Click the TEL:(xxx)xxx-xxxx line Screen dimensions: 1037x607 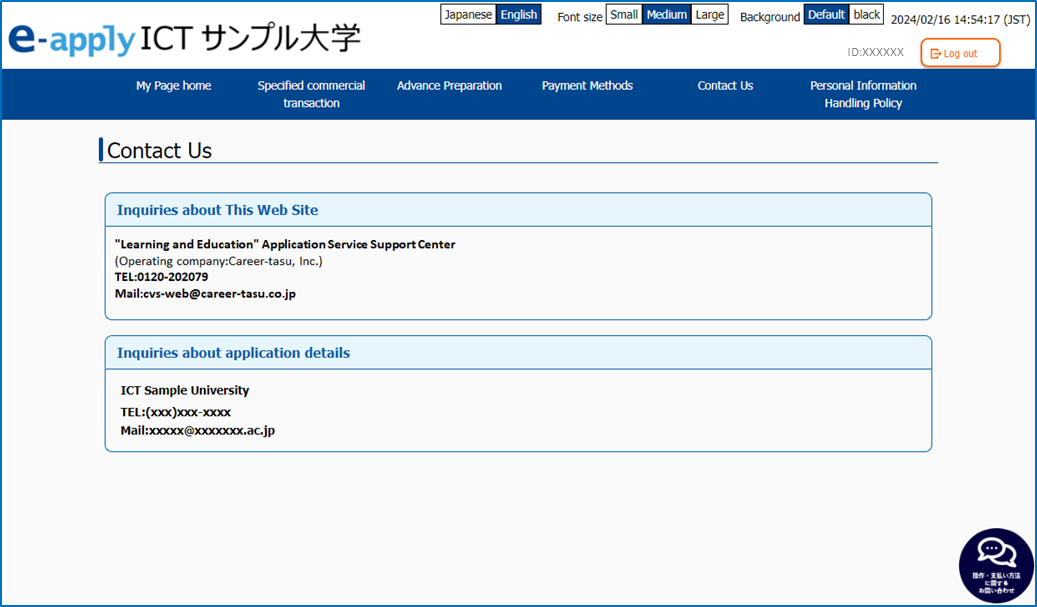click(x=176, y=412)
